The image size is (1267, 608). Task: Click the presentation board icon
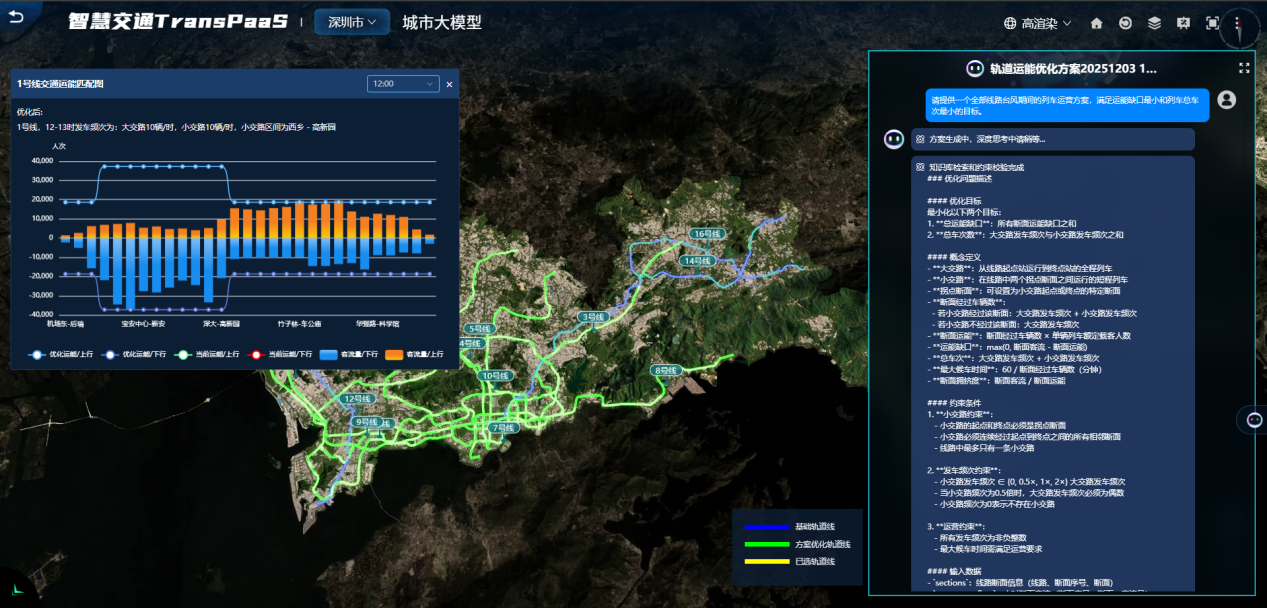click(1184, 23)
